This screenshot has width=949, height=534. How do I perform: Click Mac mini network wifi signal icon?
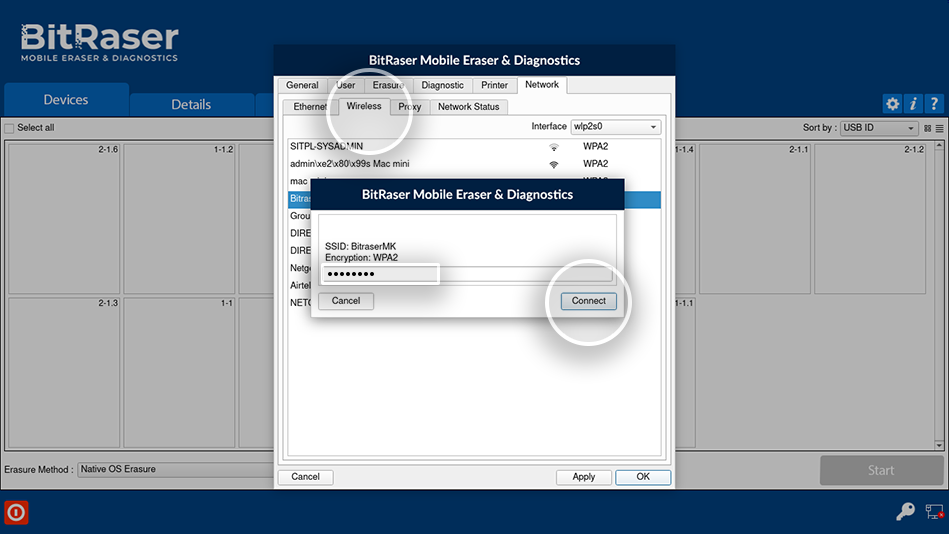(553, 164)
